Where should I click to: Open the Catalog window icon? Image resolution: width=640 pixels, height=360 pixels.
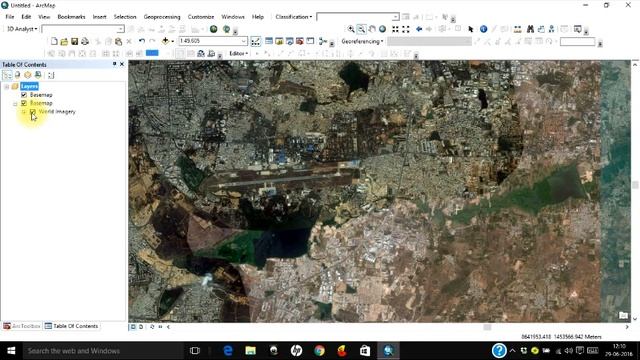tap(279, 41)
